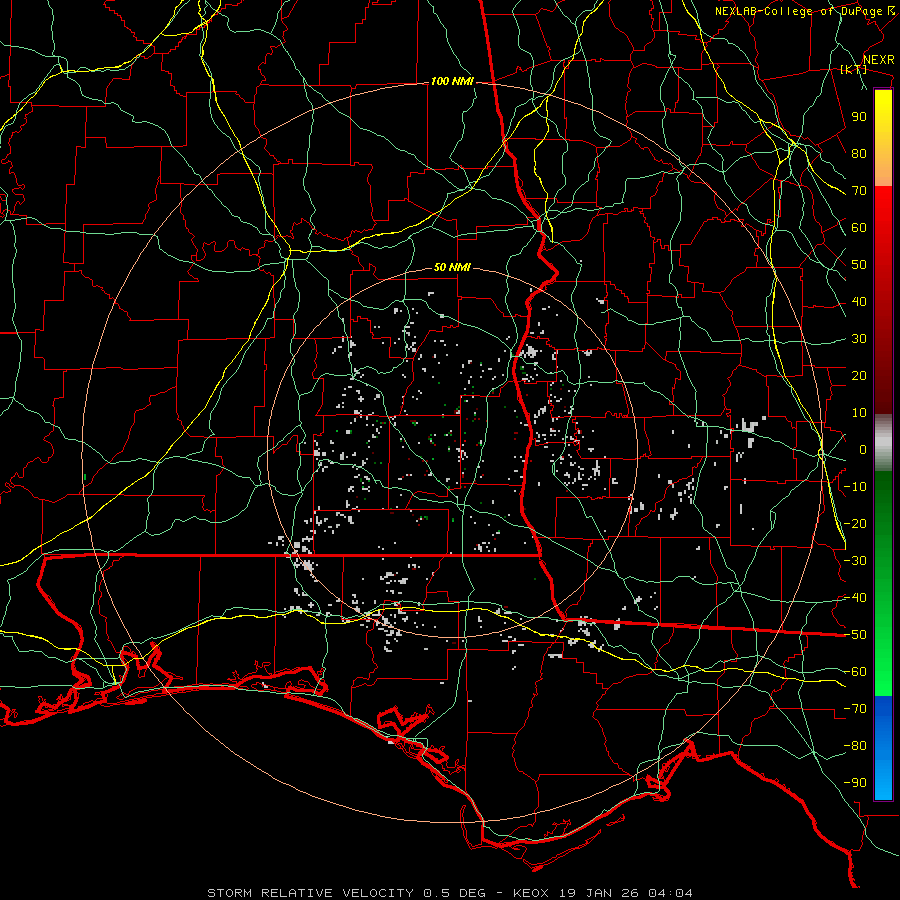Click the 80 value on the velocity scale
The height and width of the screenshot is (900, 900).
(859, 154)
